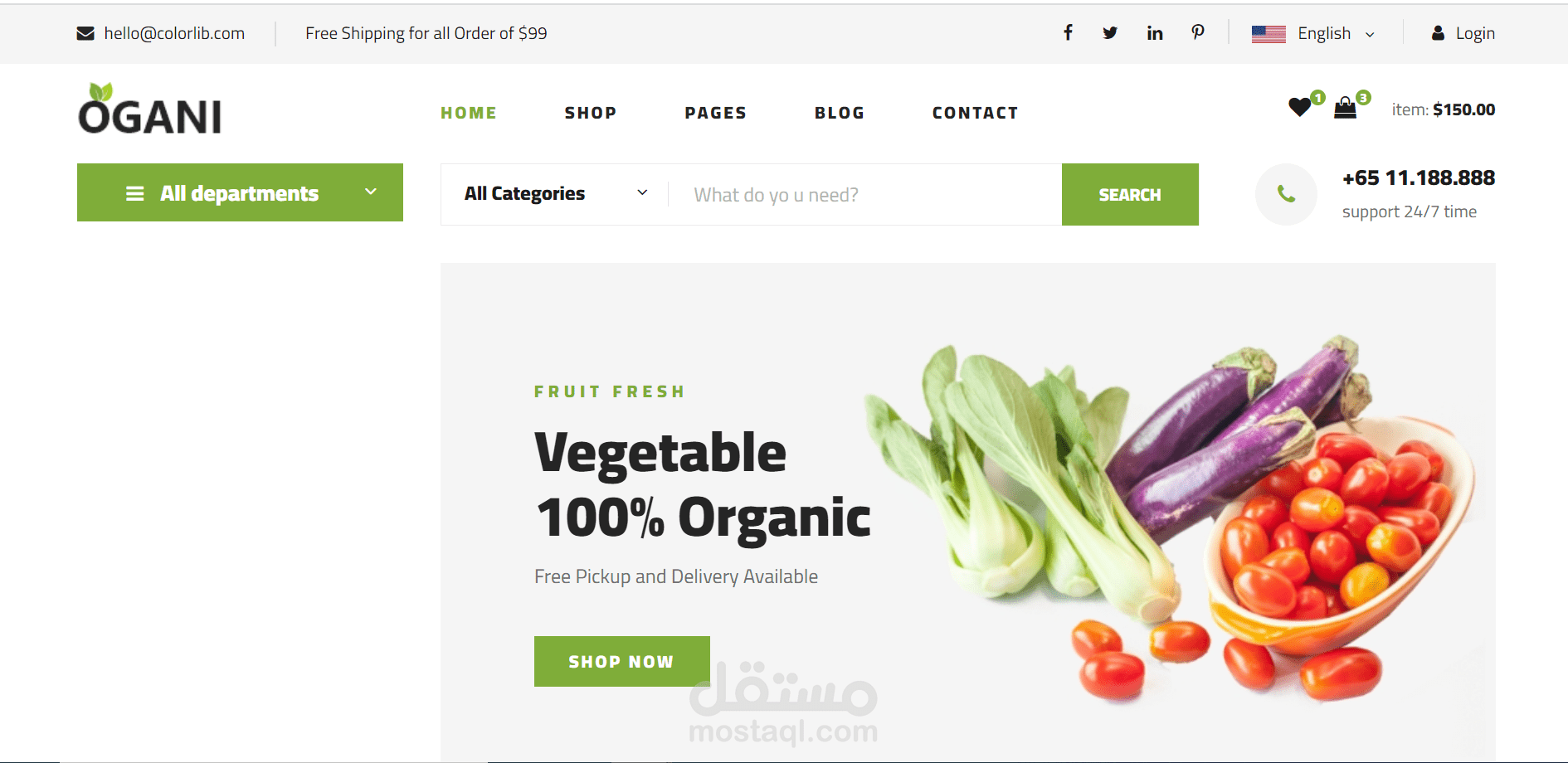Open the Twitter social link
The width and height of the screenshot is (1568, 763).
click(1110, 33)
